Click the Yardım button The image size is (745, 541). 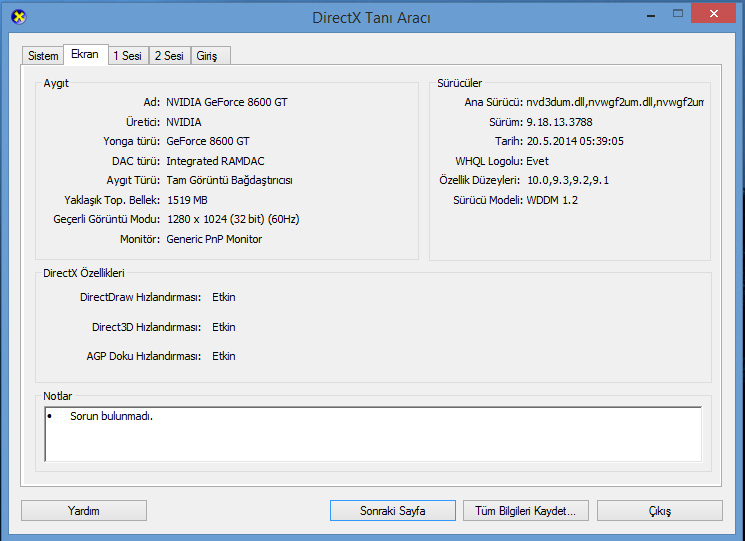84,511
